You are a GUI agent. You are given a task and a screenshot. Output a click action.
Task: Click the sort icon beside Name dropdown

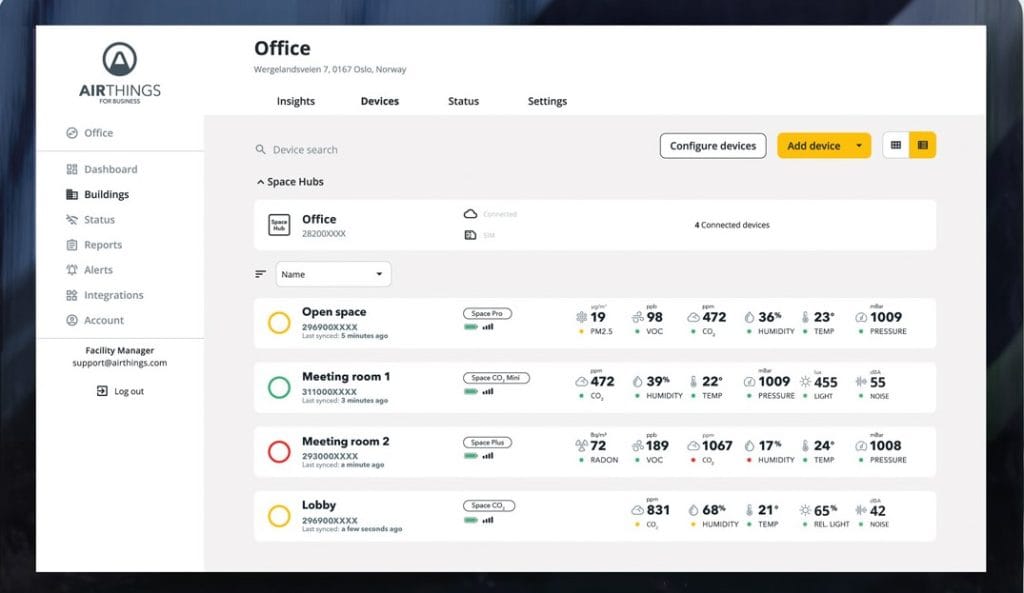coord(261,274)
